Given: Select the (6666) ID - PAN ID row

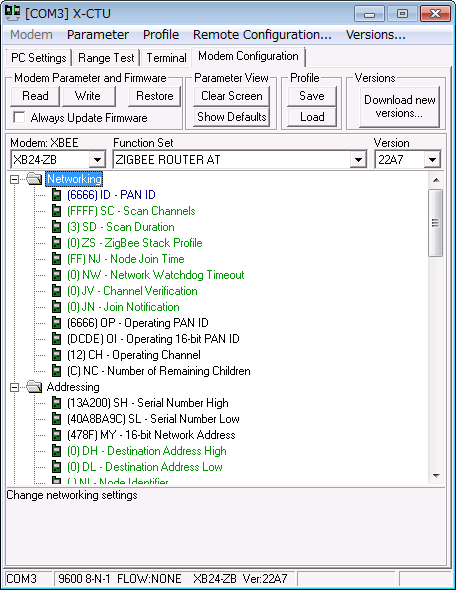Looking at the screenshot, I should [111, 195].
